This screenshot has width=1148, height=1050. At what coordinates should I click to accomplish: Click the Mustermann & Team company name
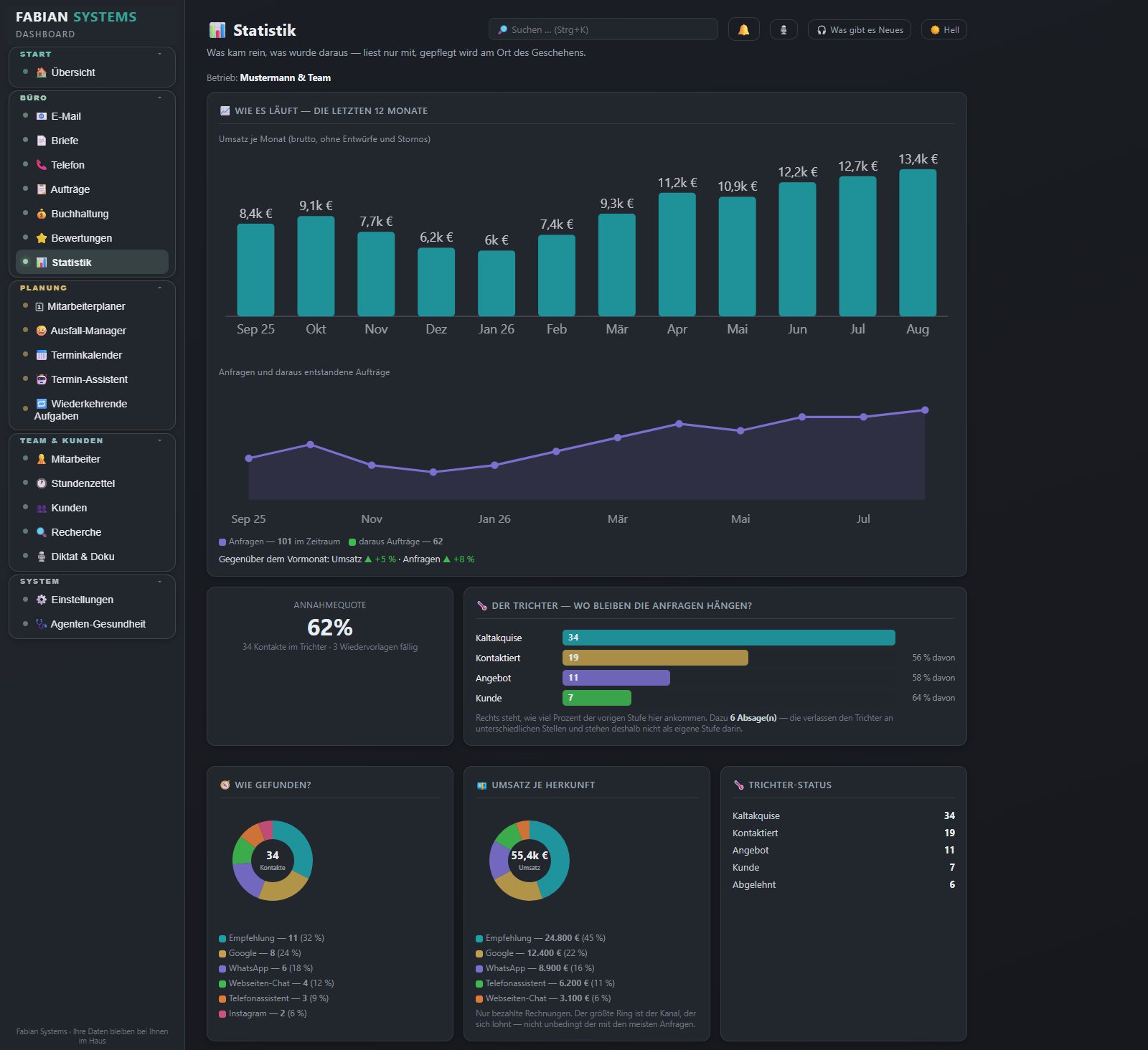[286, 78]
